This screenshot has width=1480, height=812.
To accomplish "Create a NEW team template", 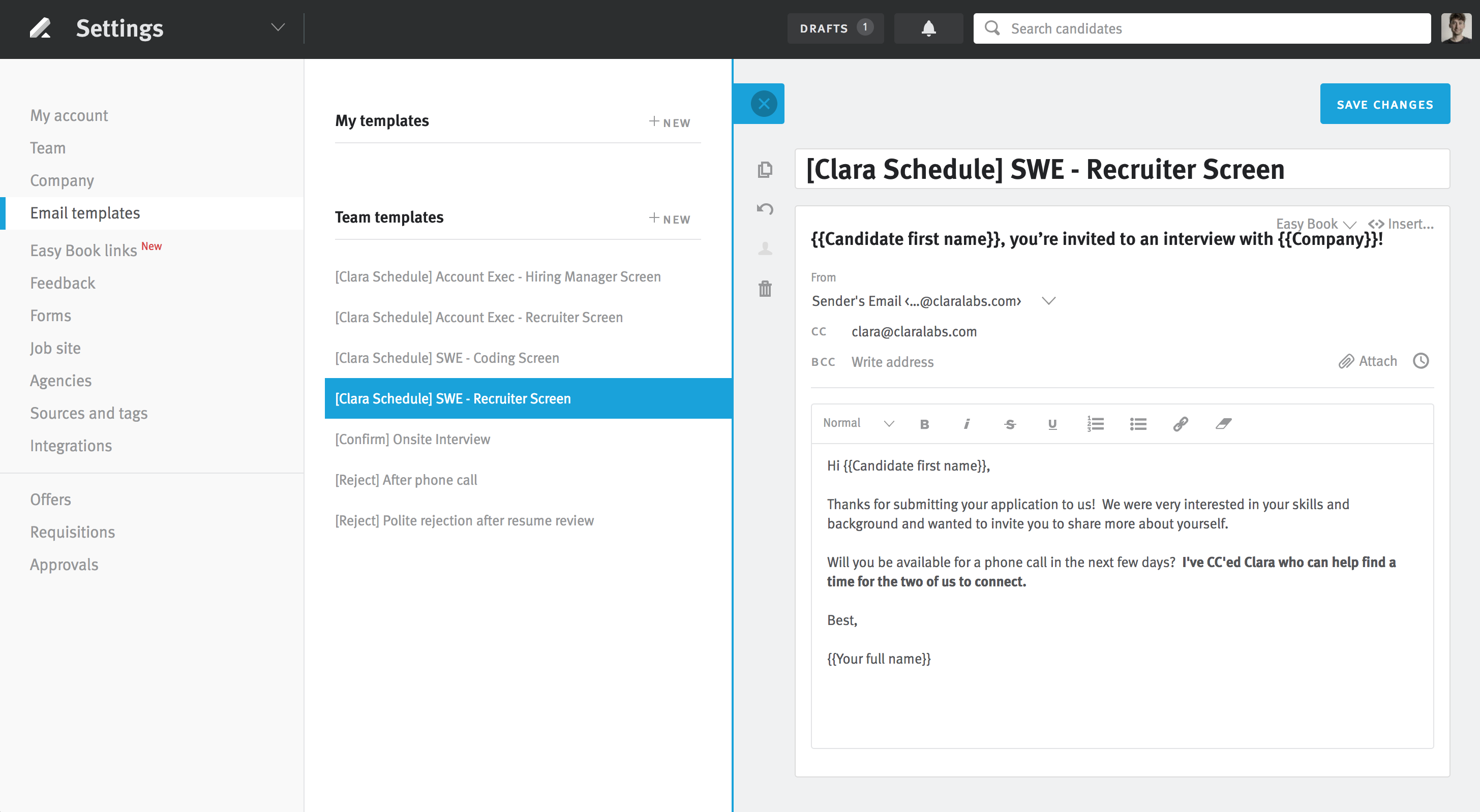I will (668, 218).
